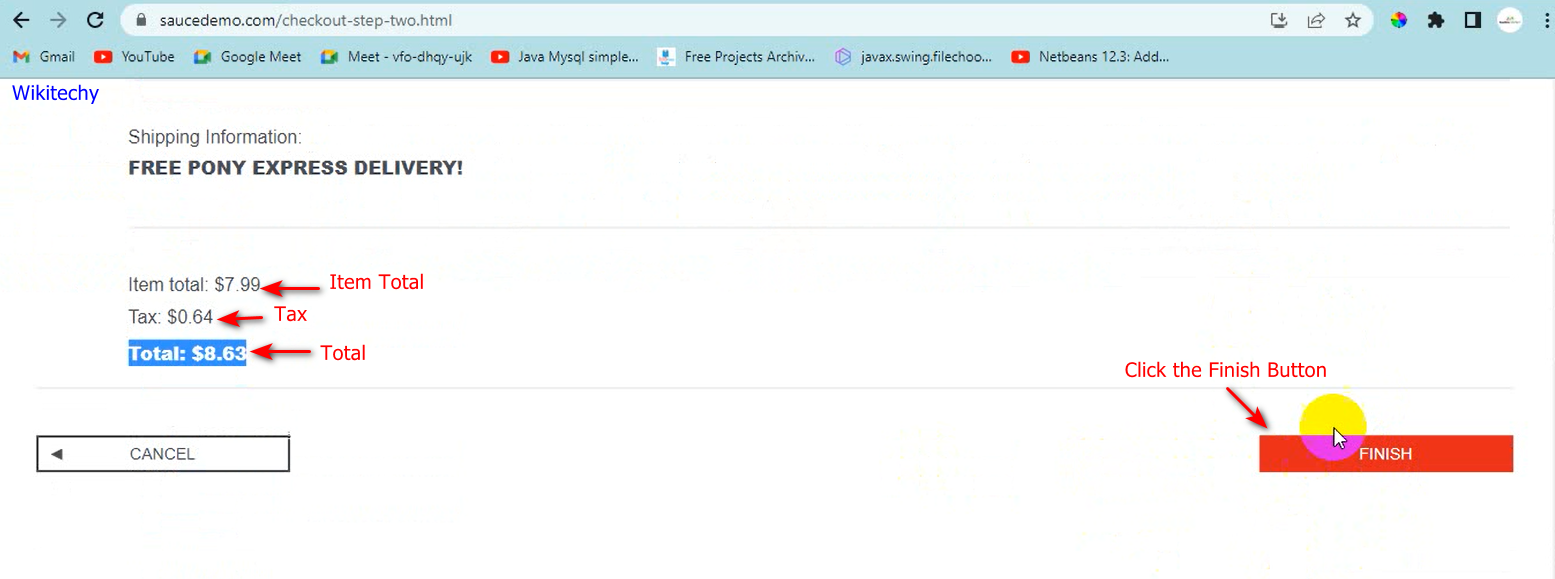Image resolution: width=1555 pixels, height=579 pixels.
Task: Click the browser forward arrow
Action: [58, 20]
